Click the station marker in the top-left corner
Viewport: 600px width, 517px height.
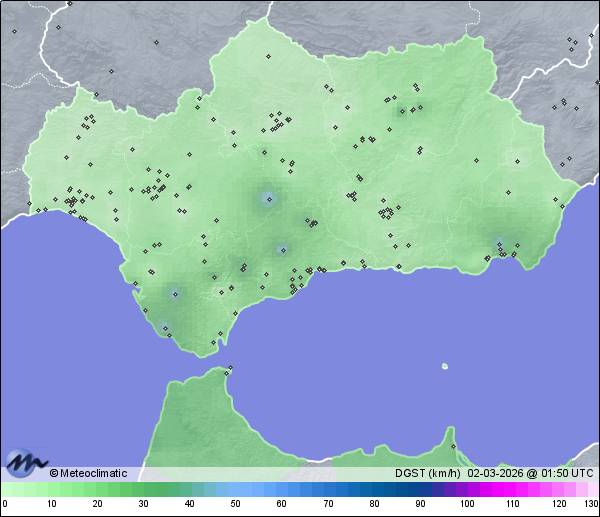(14, 31)
